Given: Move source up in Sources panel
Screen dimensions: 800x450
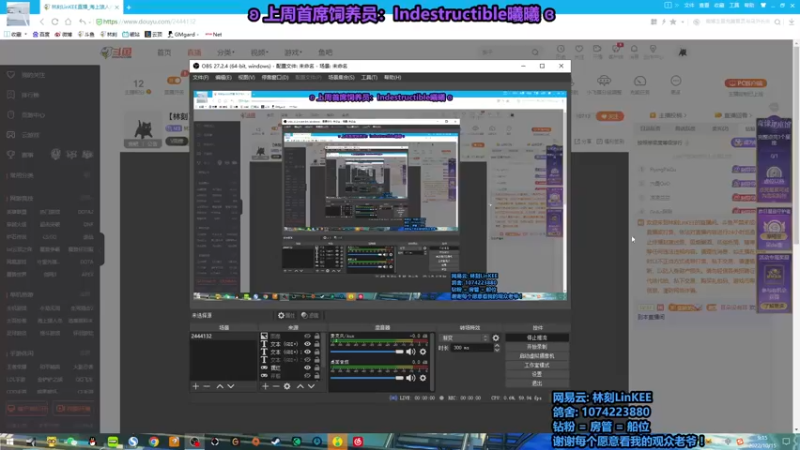Looking at the screenshot, I should coord(300,386).
